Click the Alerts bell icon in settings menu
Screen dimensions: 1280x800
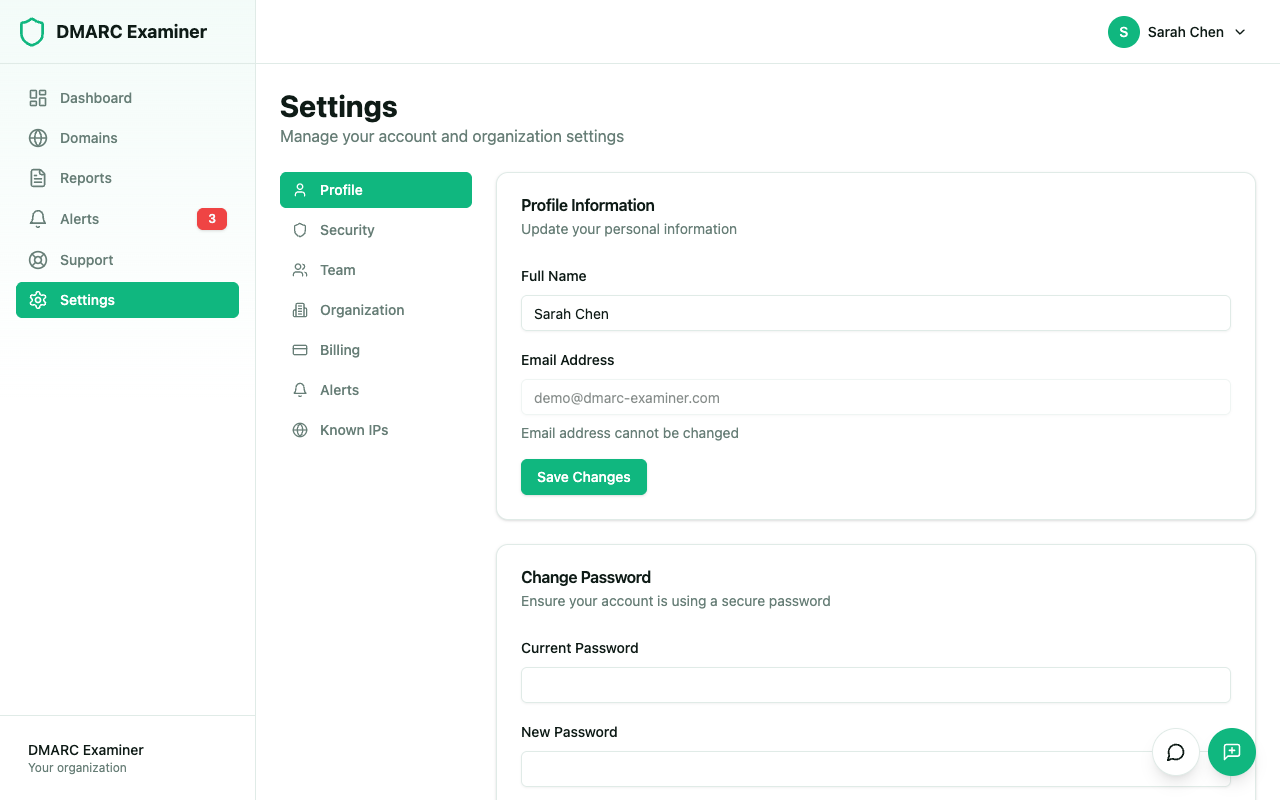tap(300, 390)
